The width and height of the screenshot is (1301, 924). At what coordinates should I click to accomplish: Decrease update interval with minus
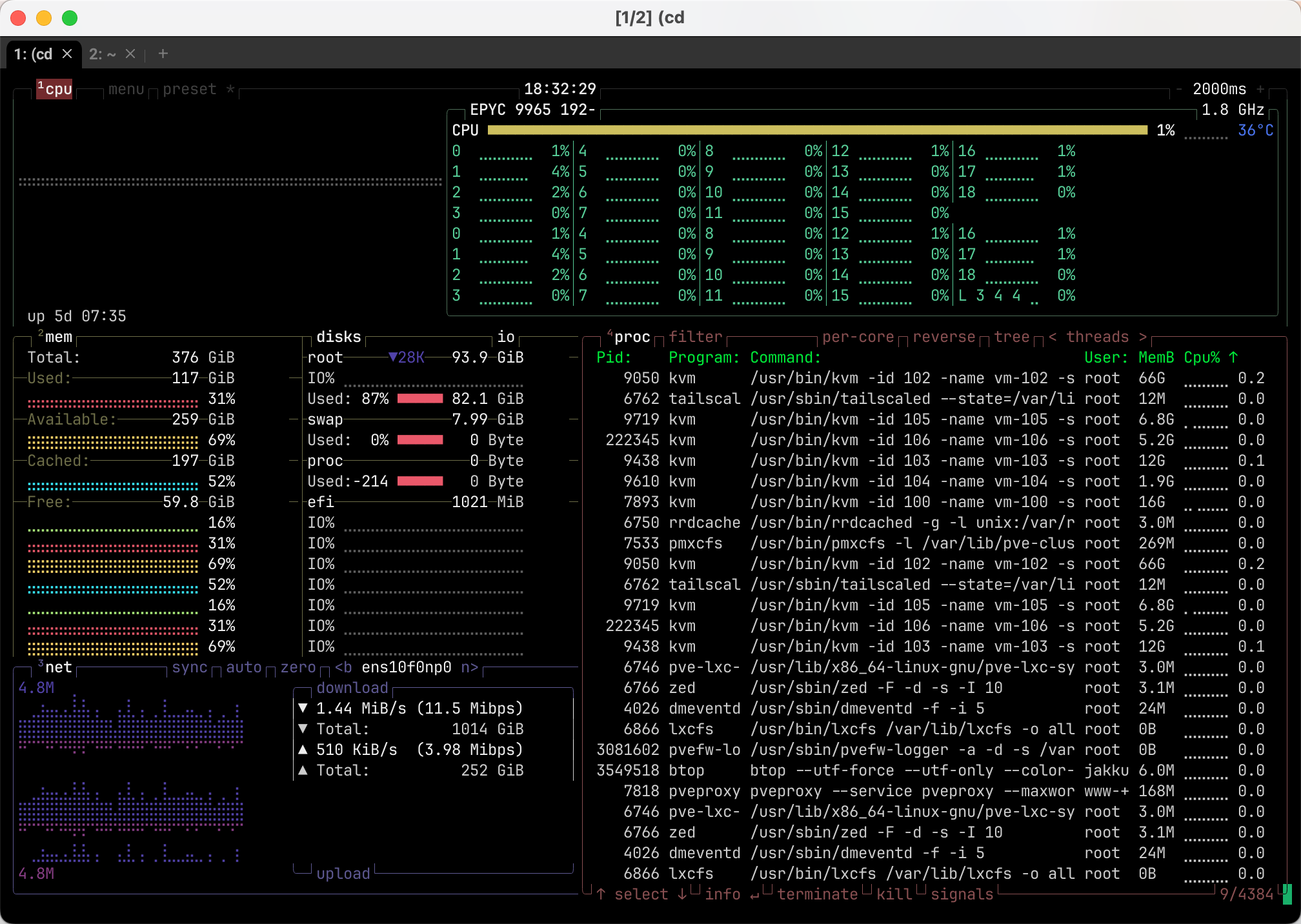point(1179,89)
